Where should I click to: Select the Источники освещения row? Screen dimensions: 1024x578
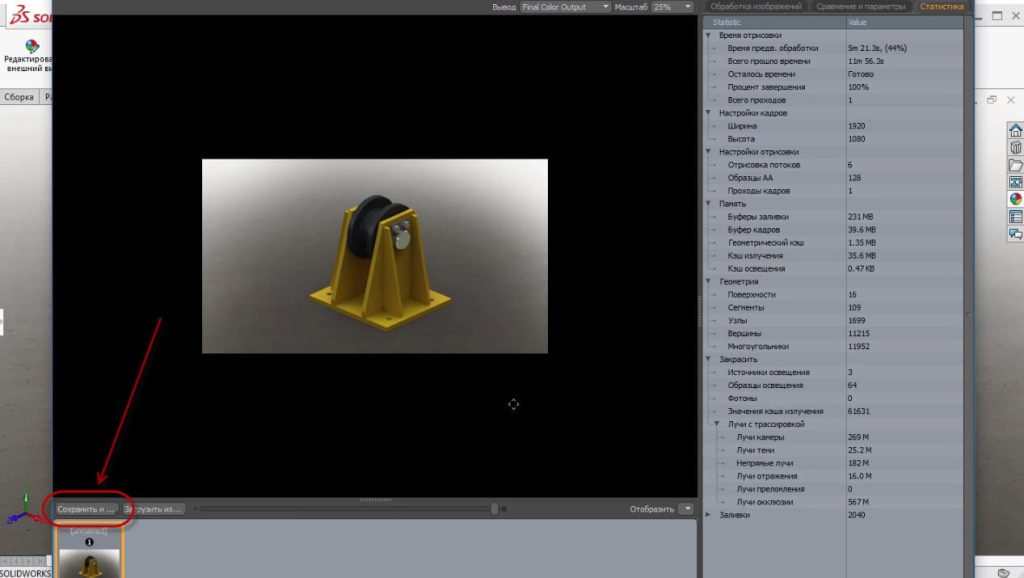[x=833, y=372]
